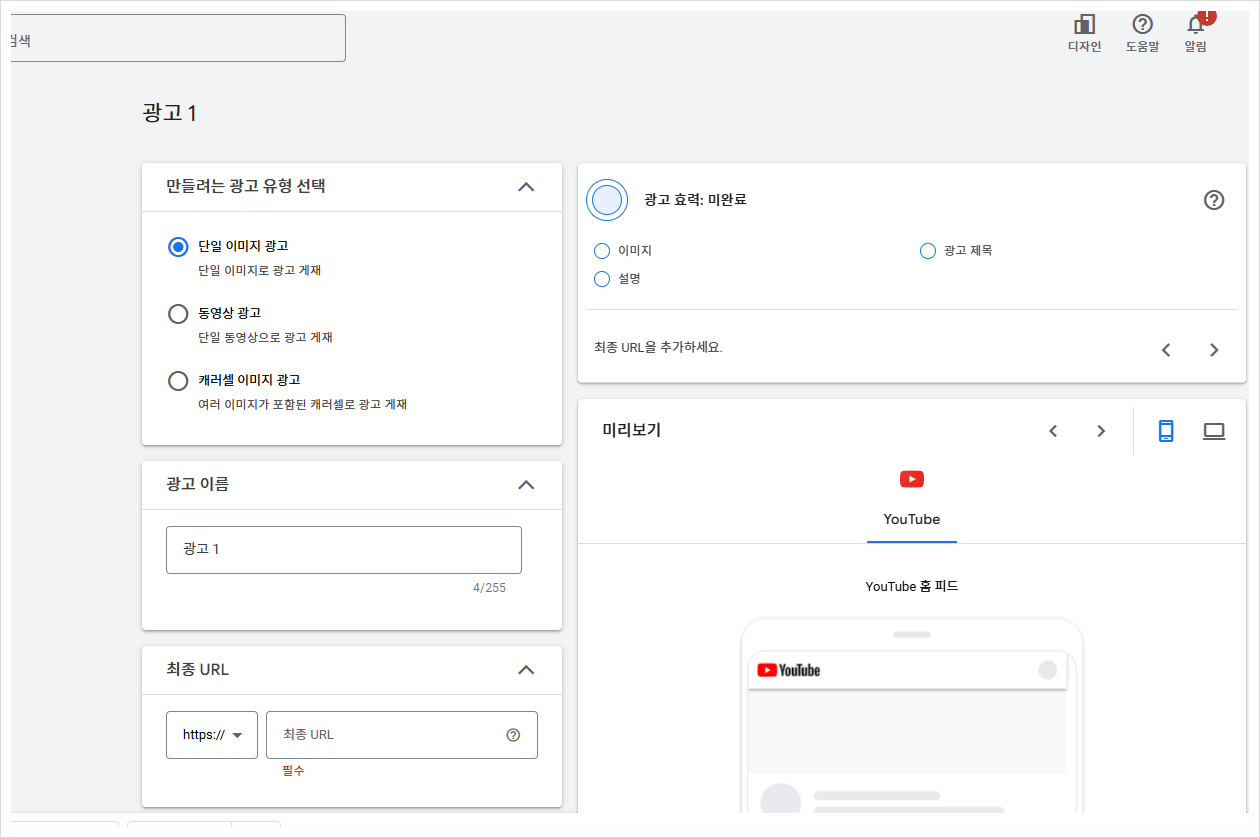The image size is (1260, 838).
Task: Click the 광고 1 page title
Action: tap(170, 113)
